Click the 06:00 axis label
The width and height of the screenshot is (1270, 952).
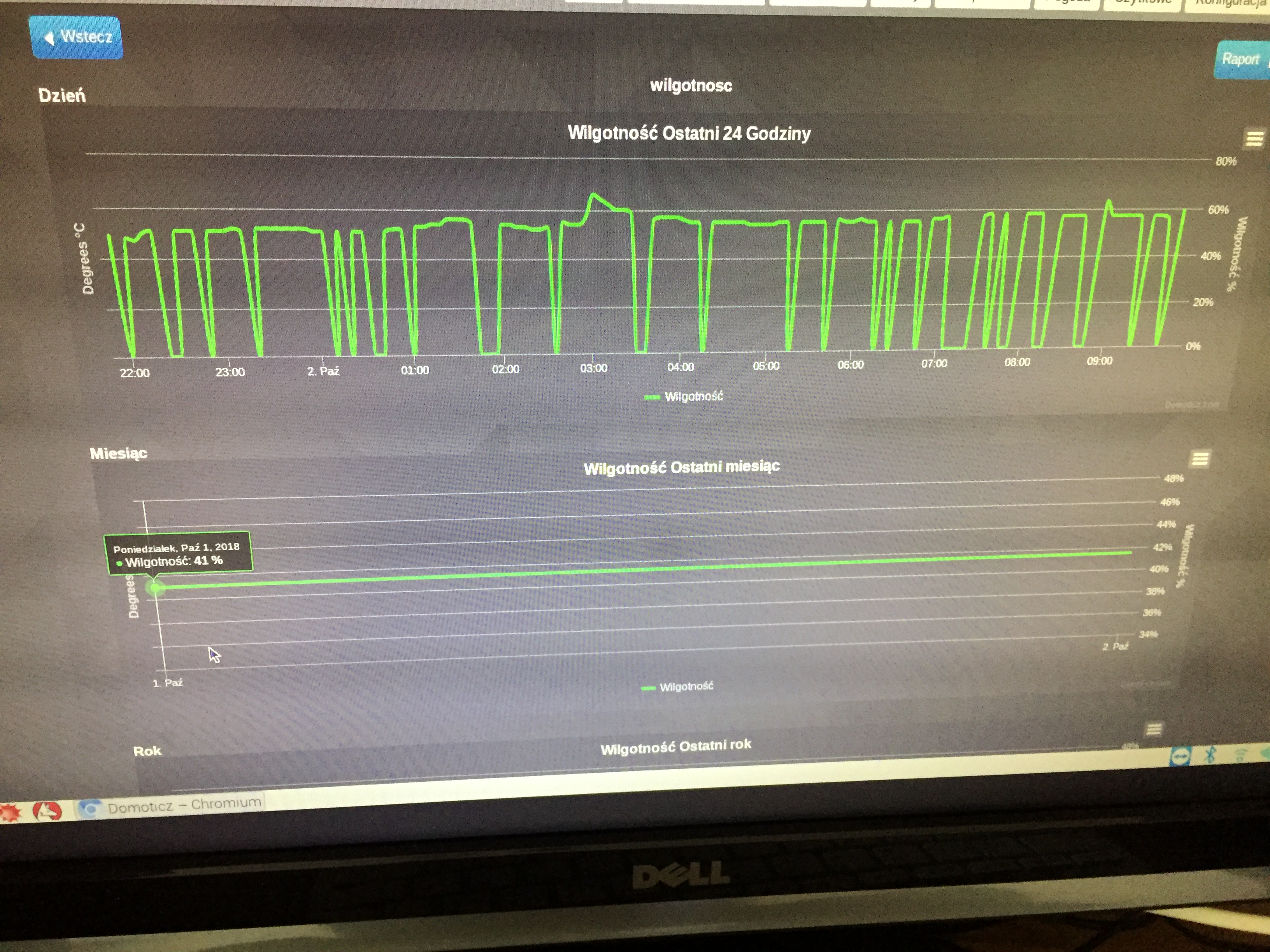[x=850, y=365]
